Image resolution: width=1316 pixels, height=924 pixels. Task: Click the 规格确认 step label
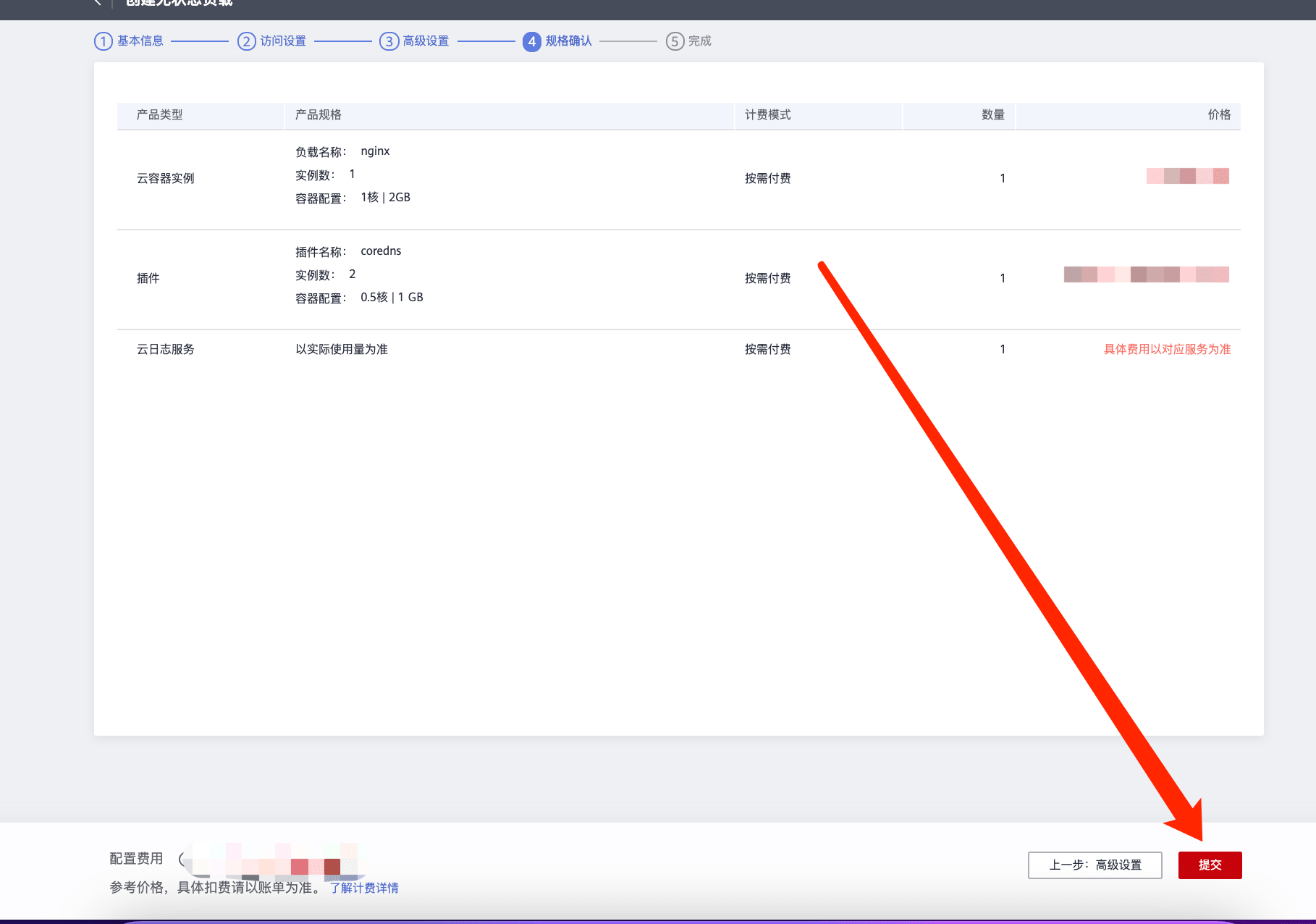coord(568,41)
